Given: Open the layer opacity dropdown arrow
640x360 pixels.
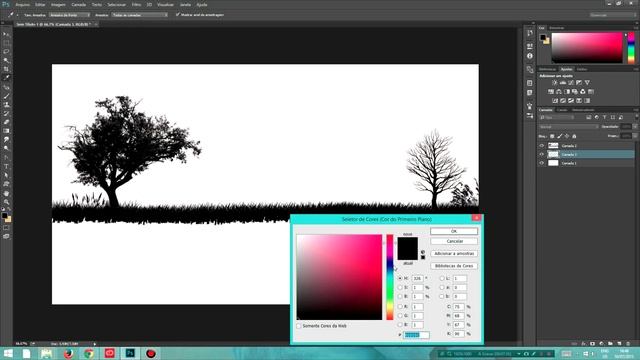Looking at the screenshot, I should [x=635, y=127].
